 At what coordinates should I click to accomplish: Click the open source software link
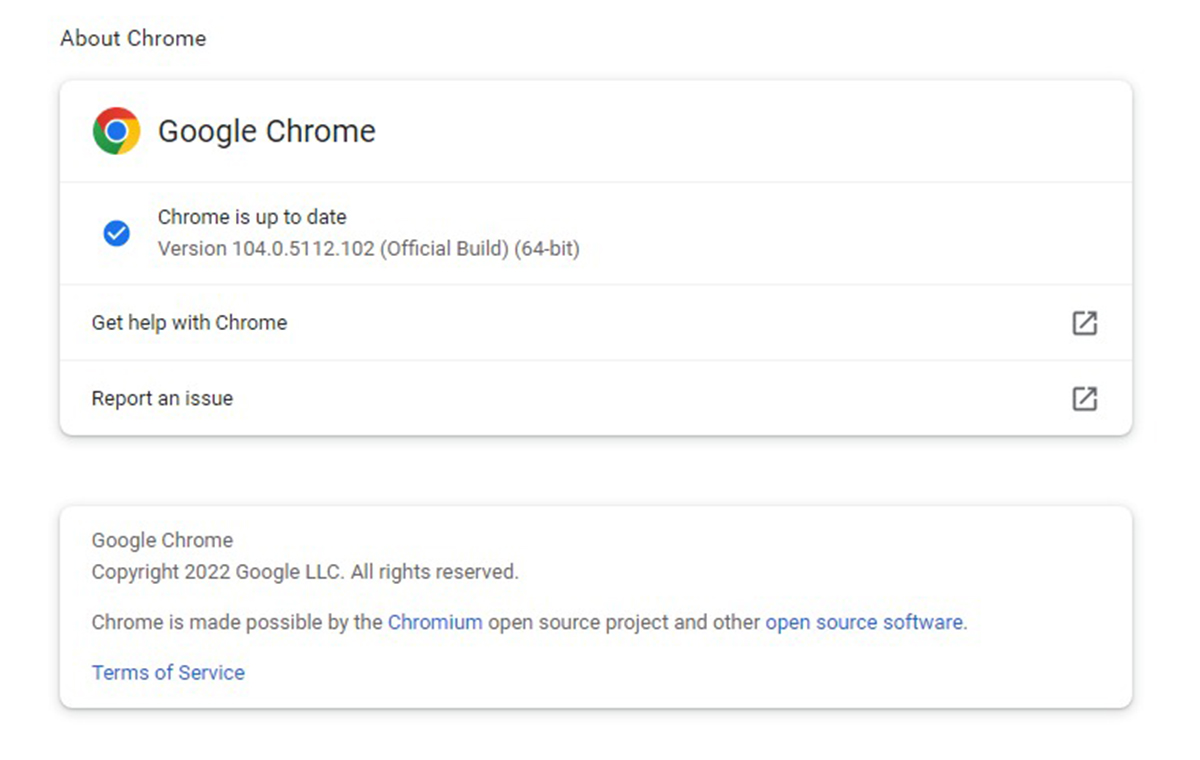pos(863,622)
